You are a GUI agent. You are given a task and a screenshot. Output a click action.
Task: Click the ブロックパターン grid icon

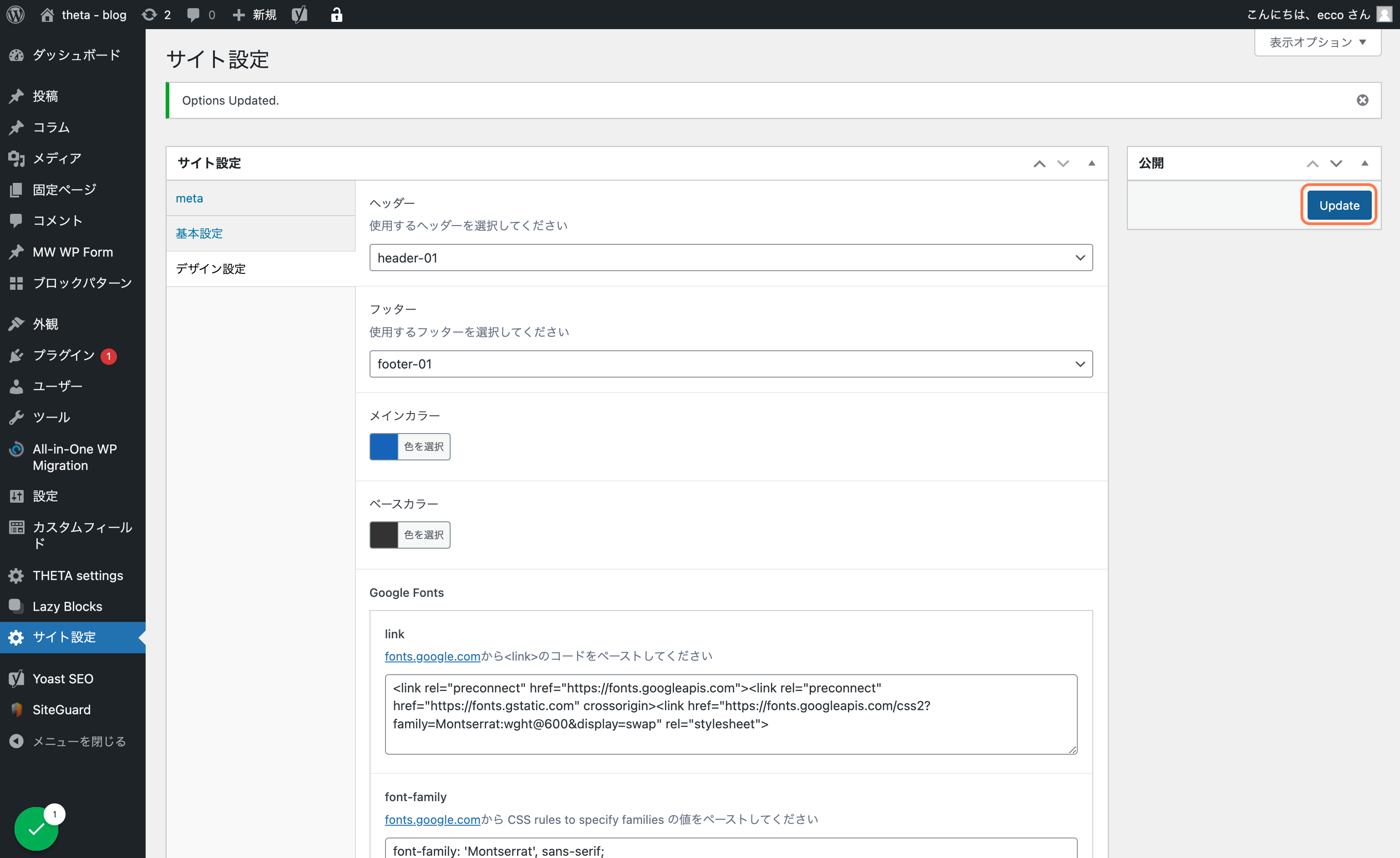click(16, 283)
